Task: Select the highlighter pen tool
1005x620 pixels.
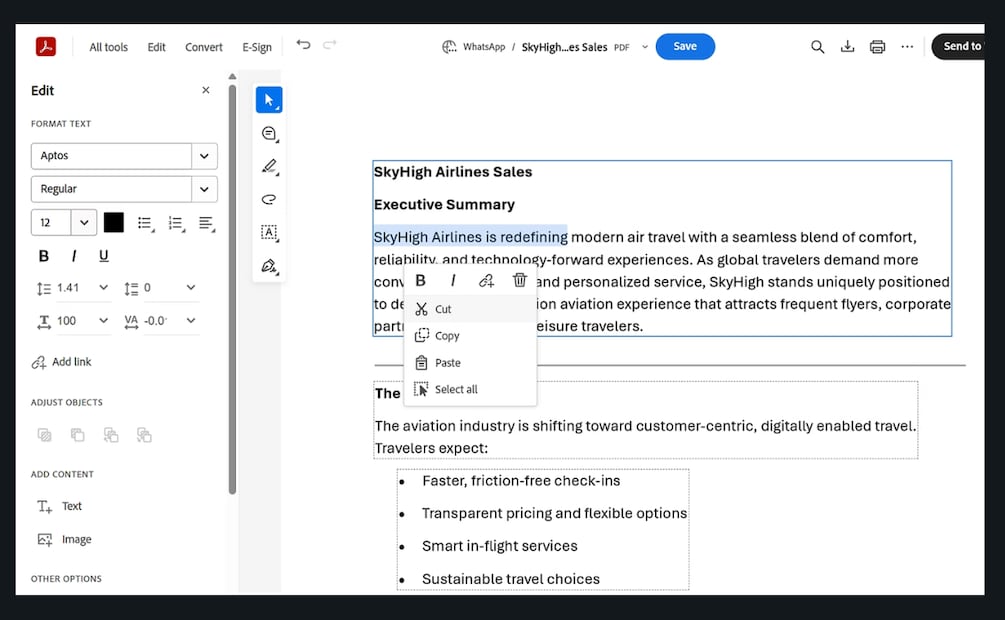Action: pos(269,167)
